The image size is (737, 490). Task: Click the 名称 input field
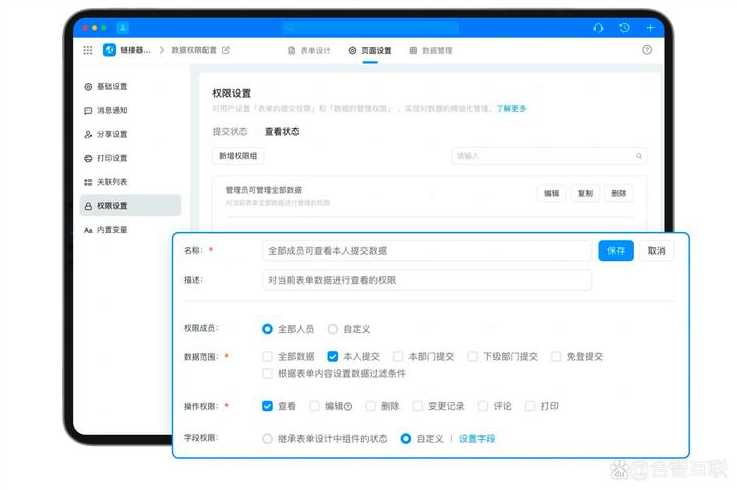pyautogui.click(x=427, y=251)
